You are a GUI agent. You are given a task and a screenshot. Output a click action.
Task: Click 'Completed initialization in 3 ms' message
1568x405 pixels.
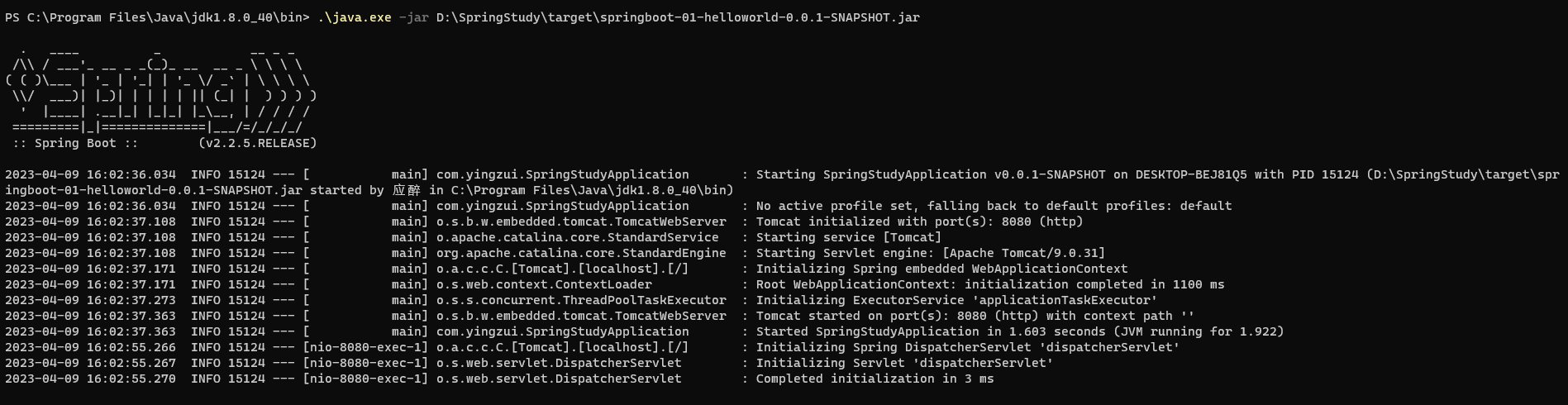pos(875,379)
